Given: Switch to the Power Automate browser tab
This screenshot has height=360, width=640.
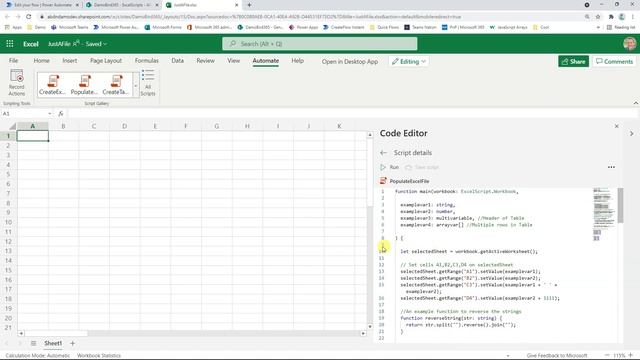Looking at the screenshot, I should [x=42, y=5].
